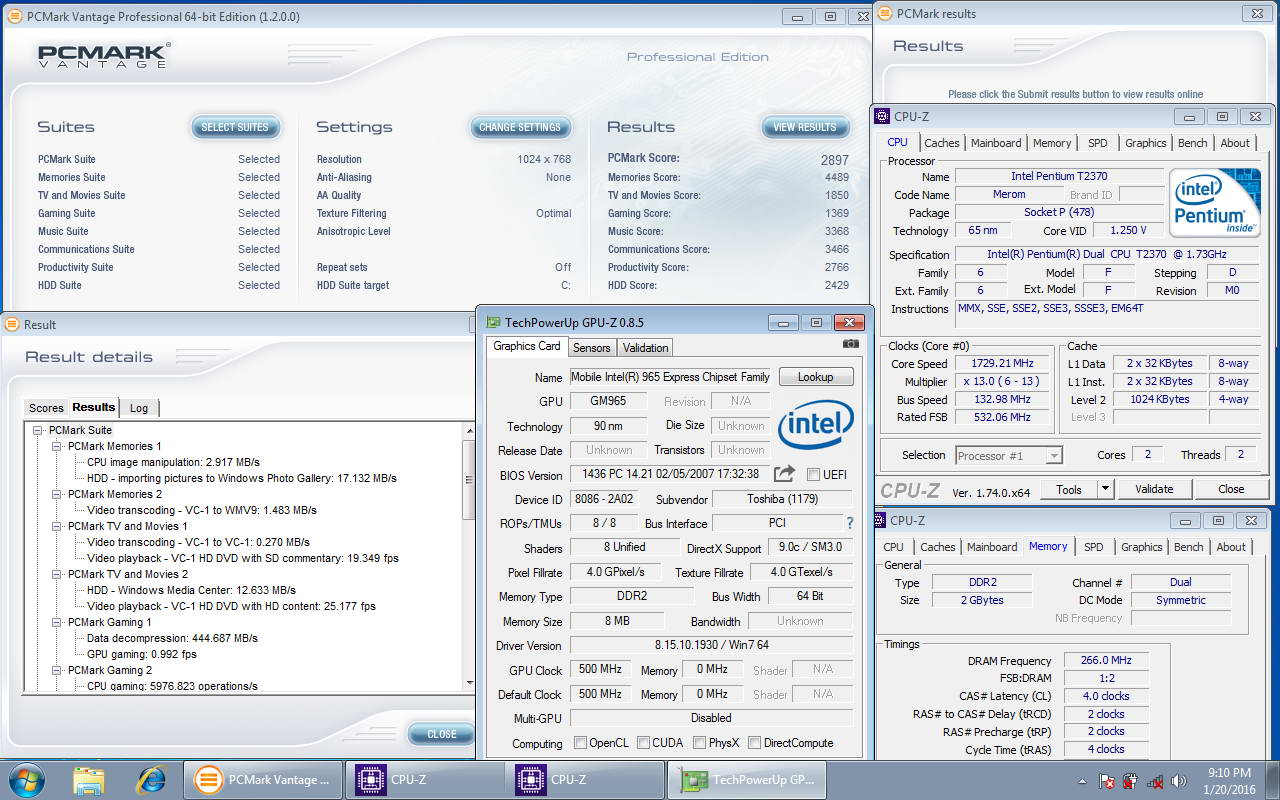Image resolution: width=1280 pixels, height=800 pixels.
Task: Show hidden tray icons arrow
Action: point(1083,781)
